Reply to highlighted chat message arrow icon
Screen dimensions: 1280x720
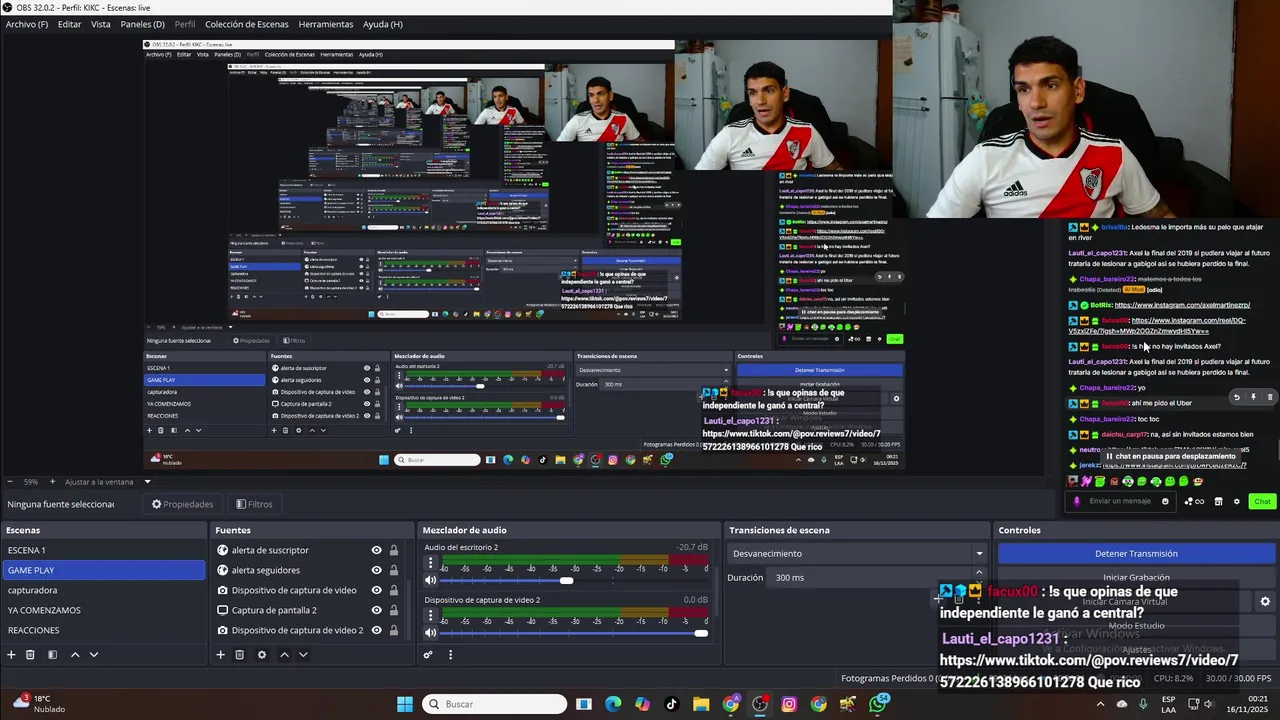[1236, 397]
